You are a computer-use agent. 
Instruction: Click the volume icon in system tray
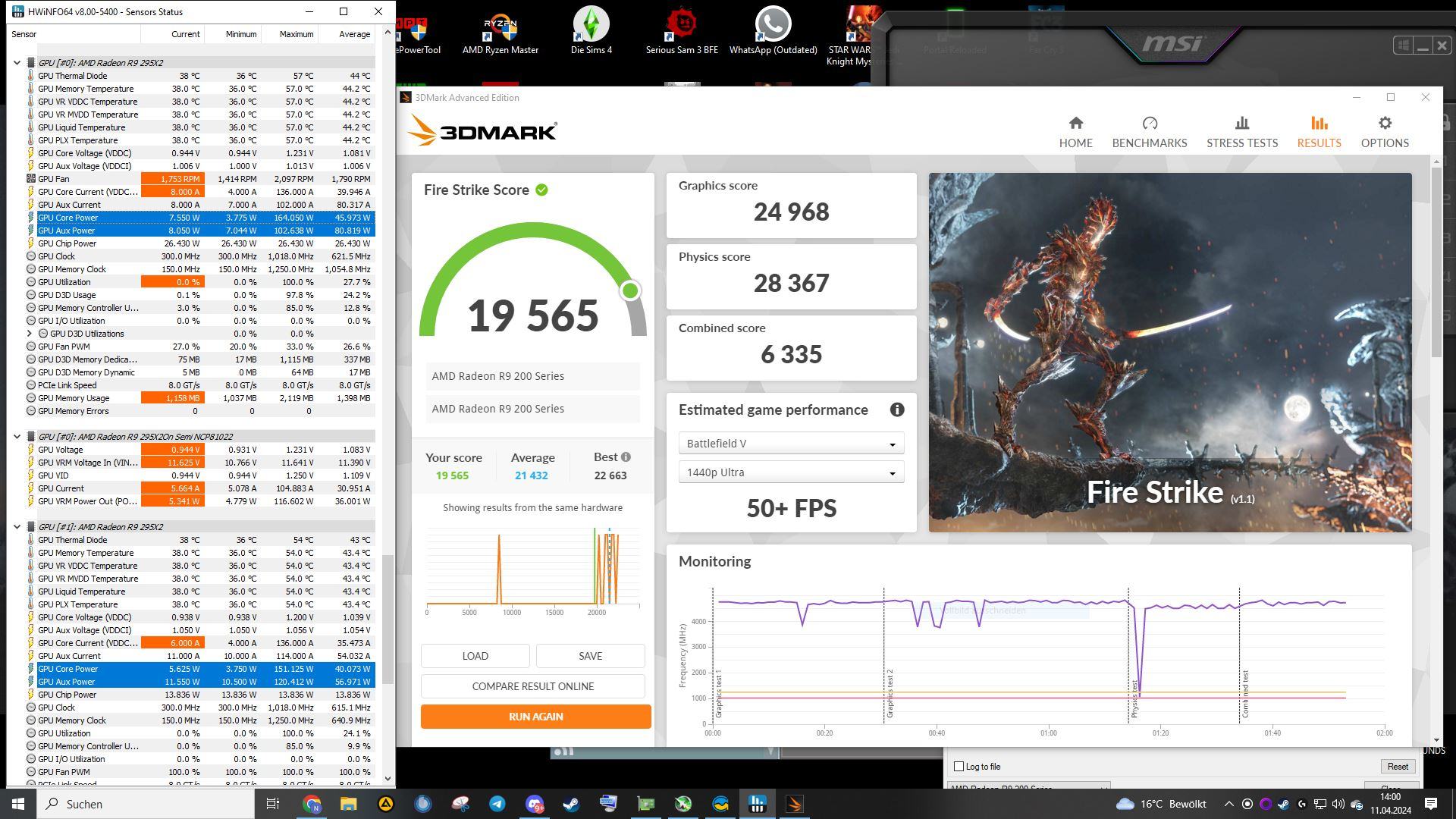pos(1338,804)
